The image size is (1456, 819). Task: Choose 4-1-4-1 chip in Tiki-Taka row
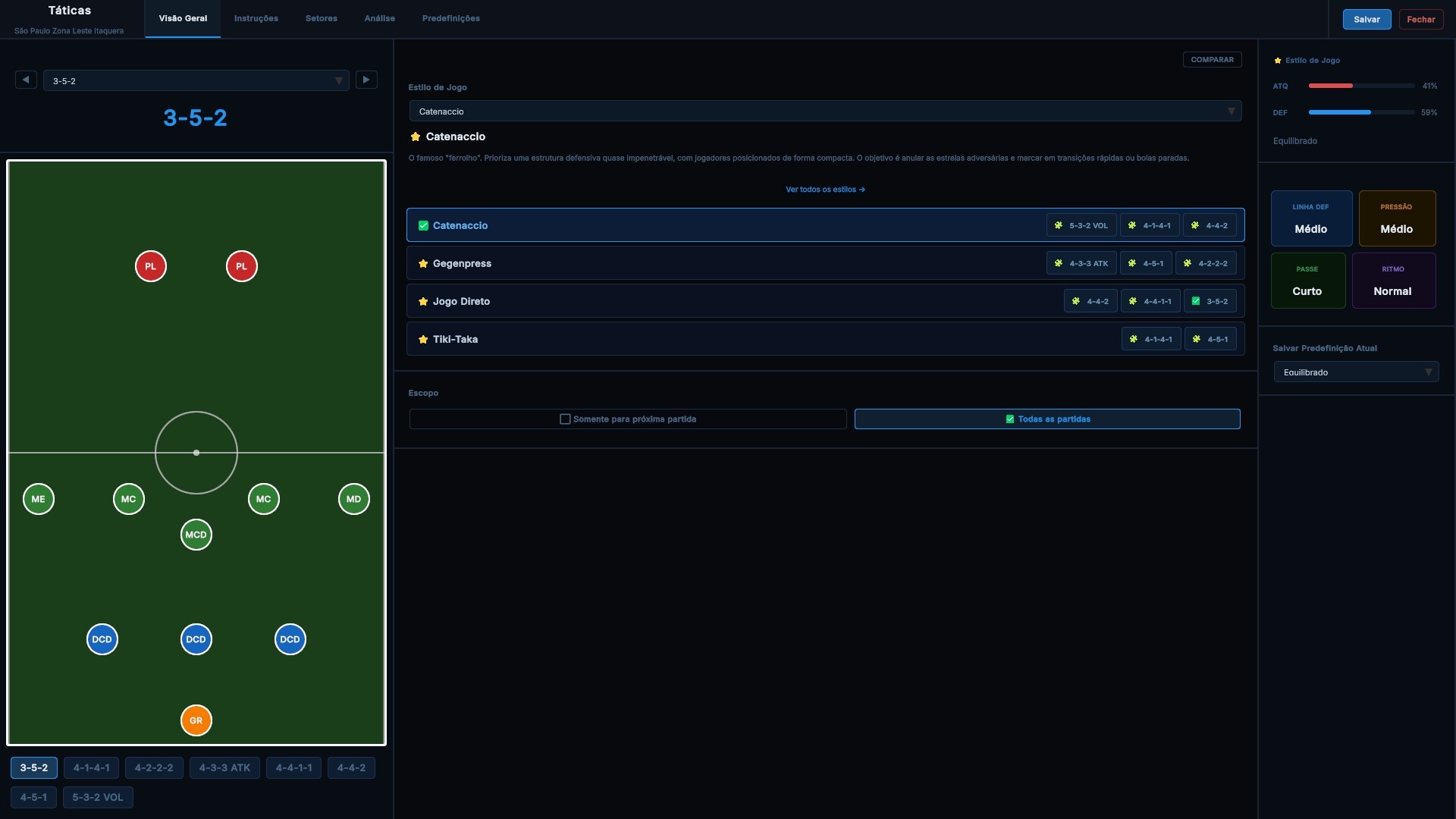pos(1151,339)
